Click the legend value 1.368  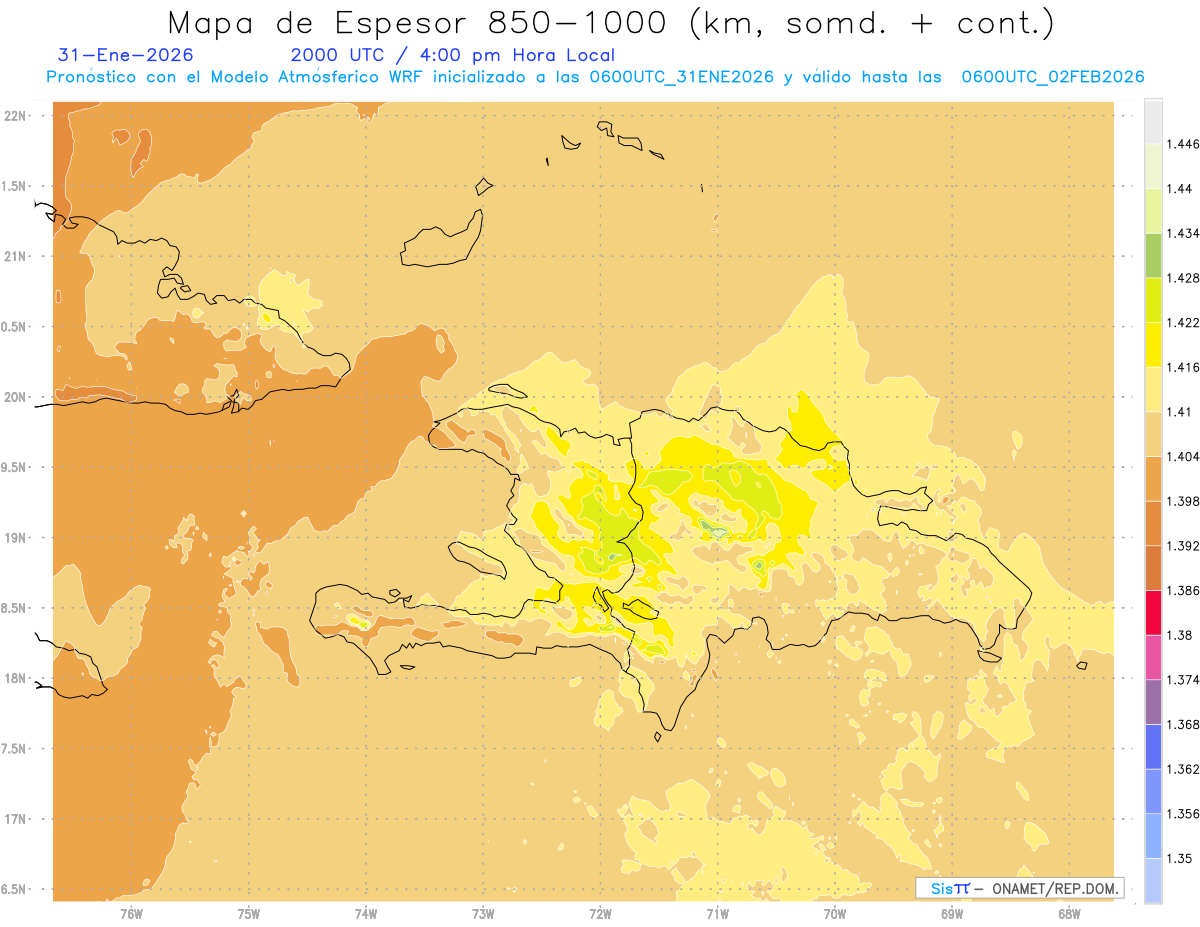click(x=1185, y=724)
